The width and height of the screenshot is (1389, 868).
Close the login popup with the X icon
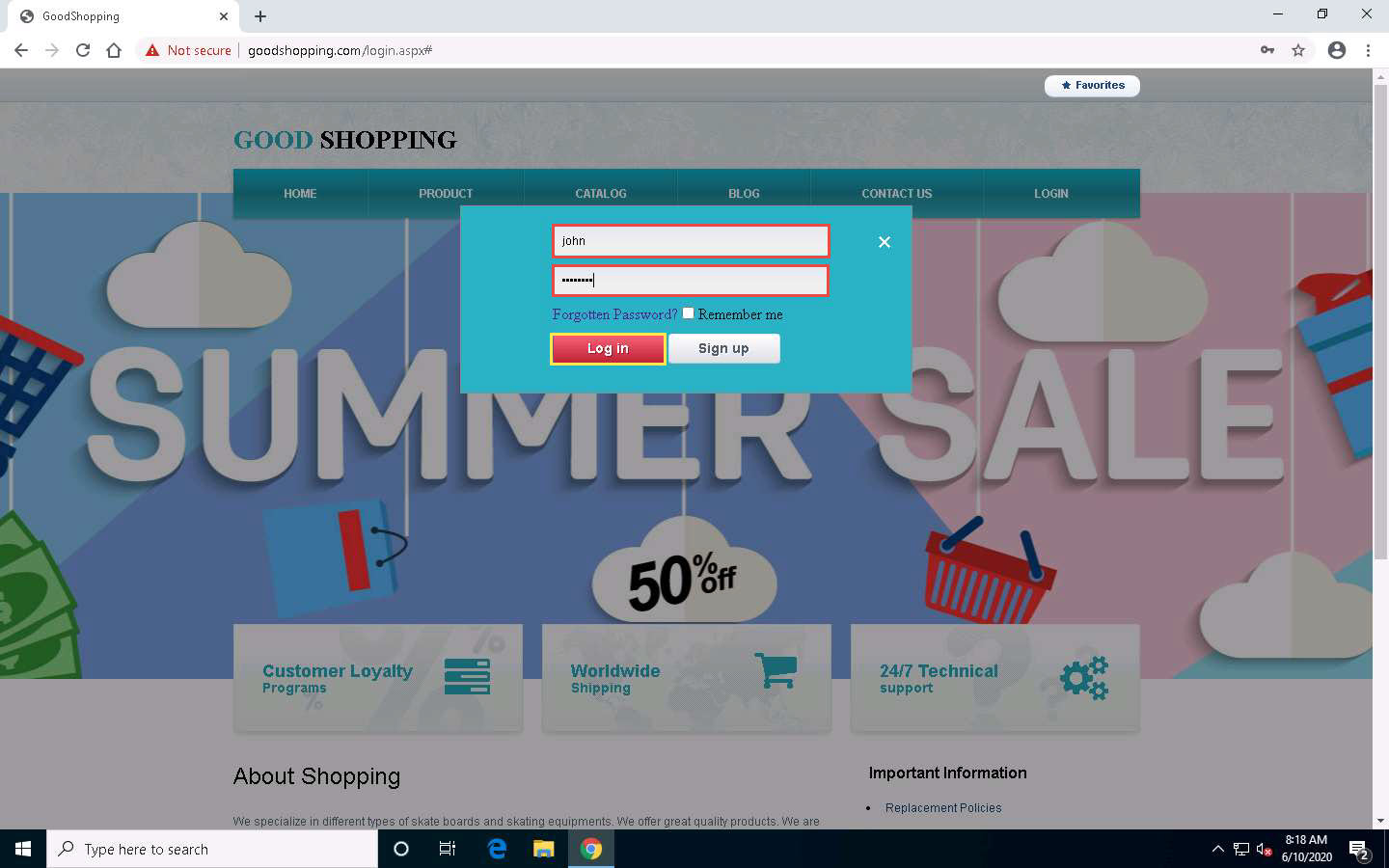[884, 242]
